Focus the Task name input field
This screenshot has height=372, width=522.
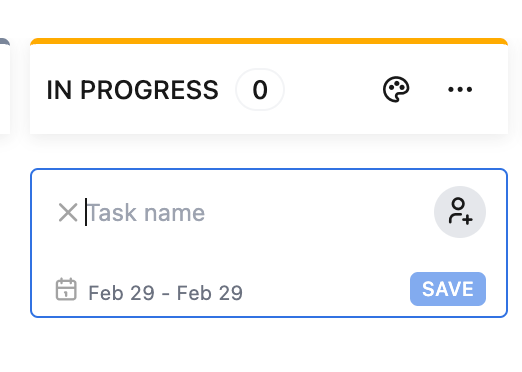[x=253, y=212]
